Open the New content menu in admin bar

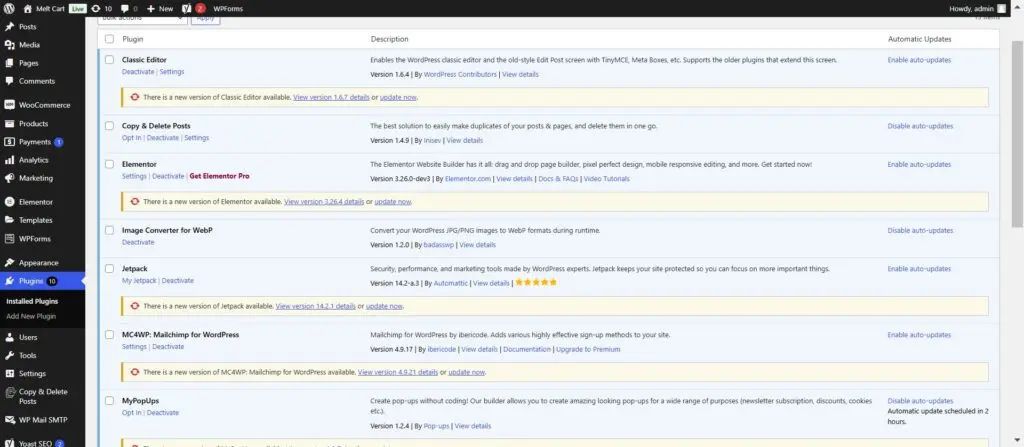click(159, 8)
